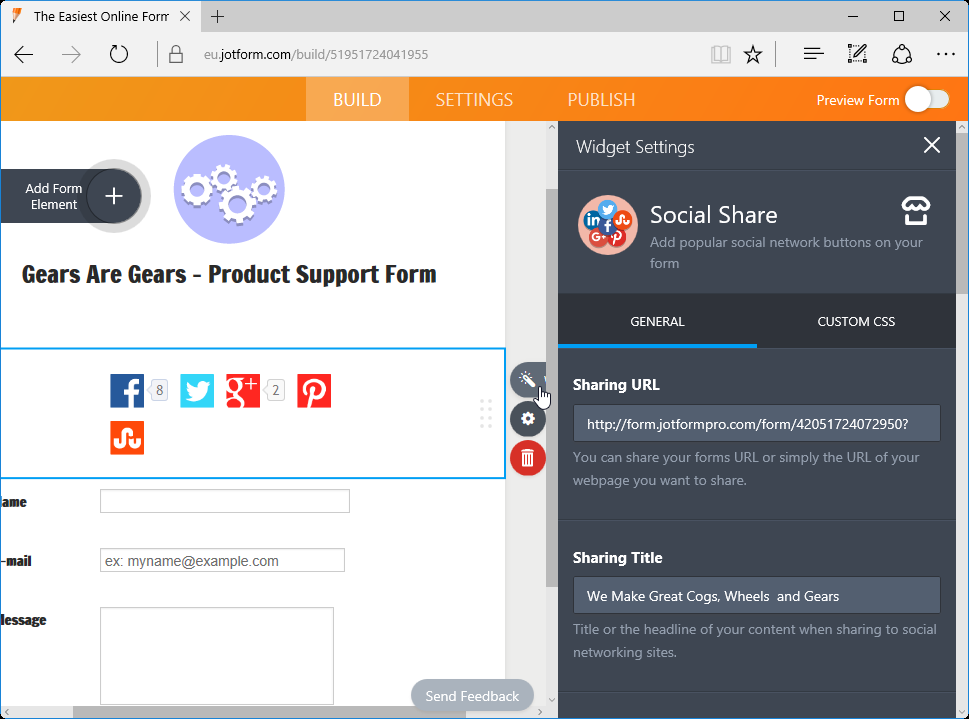Click the Sharing Title text field
The height and width of the screenshot is (719, 969).
click(755, 594)
